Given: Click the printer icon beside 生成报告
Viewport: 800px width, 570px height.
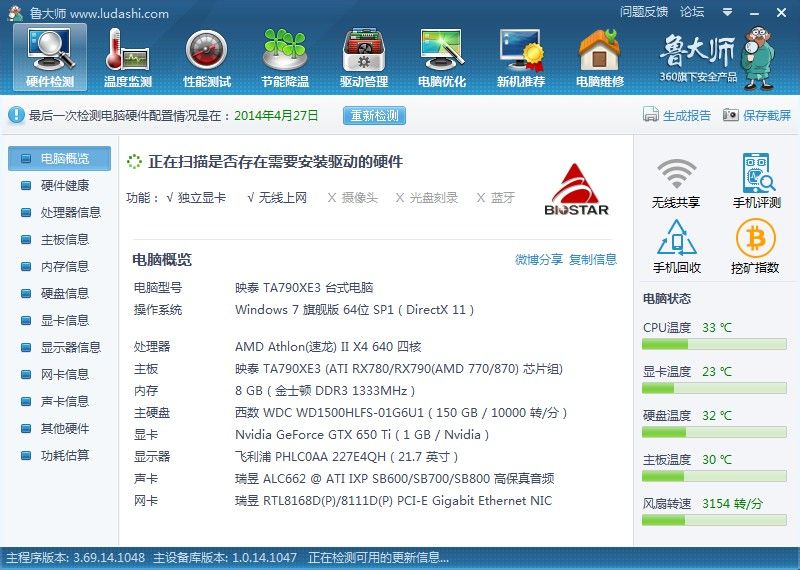Looking at the screenshot, I should click(651, 115).
